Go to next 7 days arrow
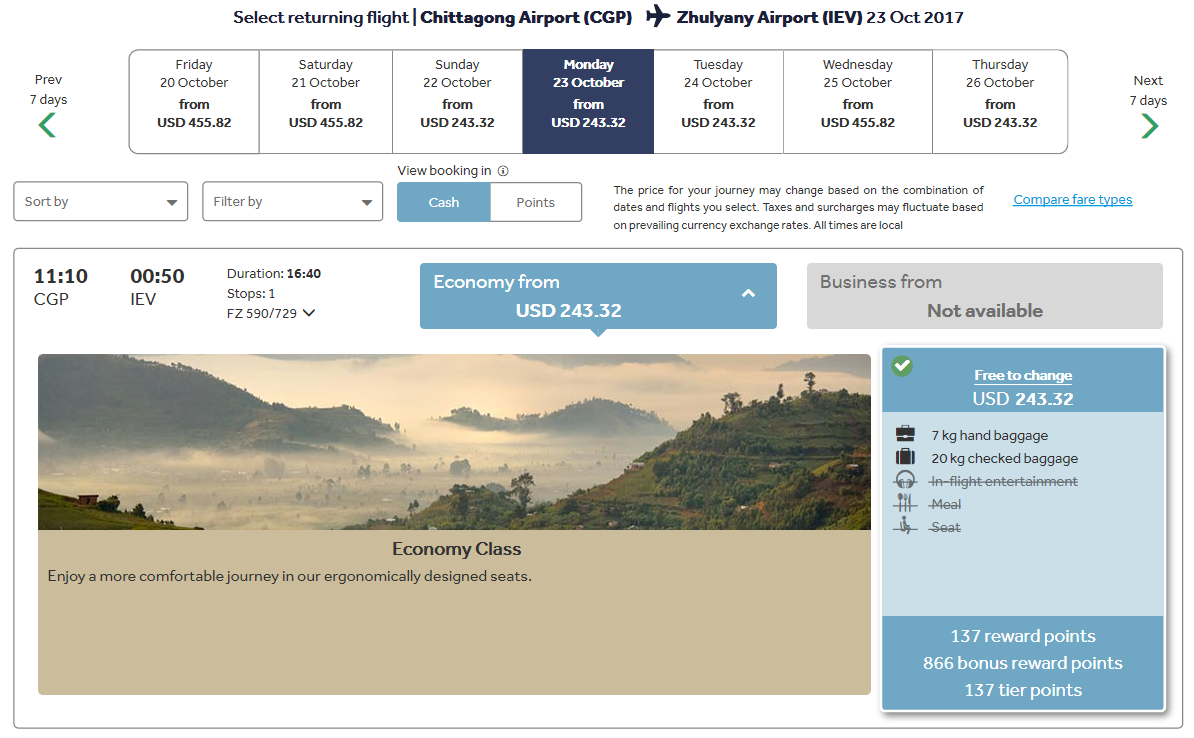1194x738 pixels. pyautogui.click(x=1150, y=126)
